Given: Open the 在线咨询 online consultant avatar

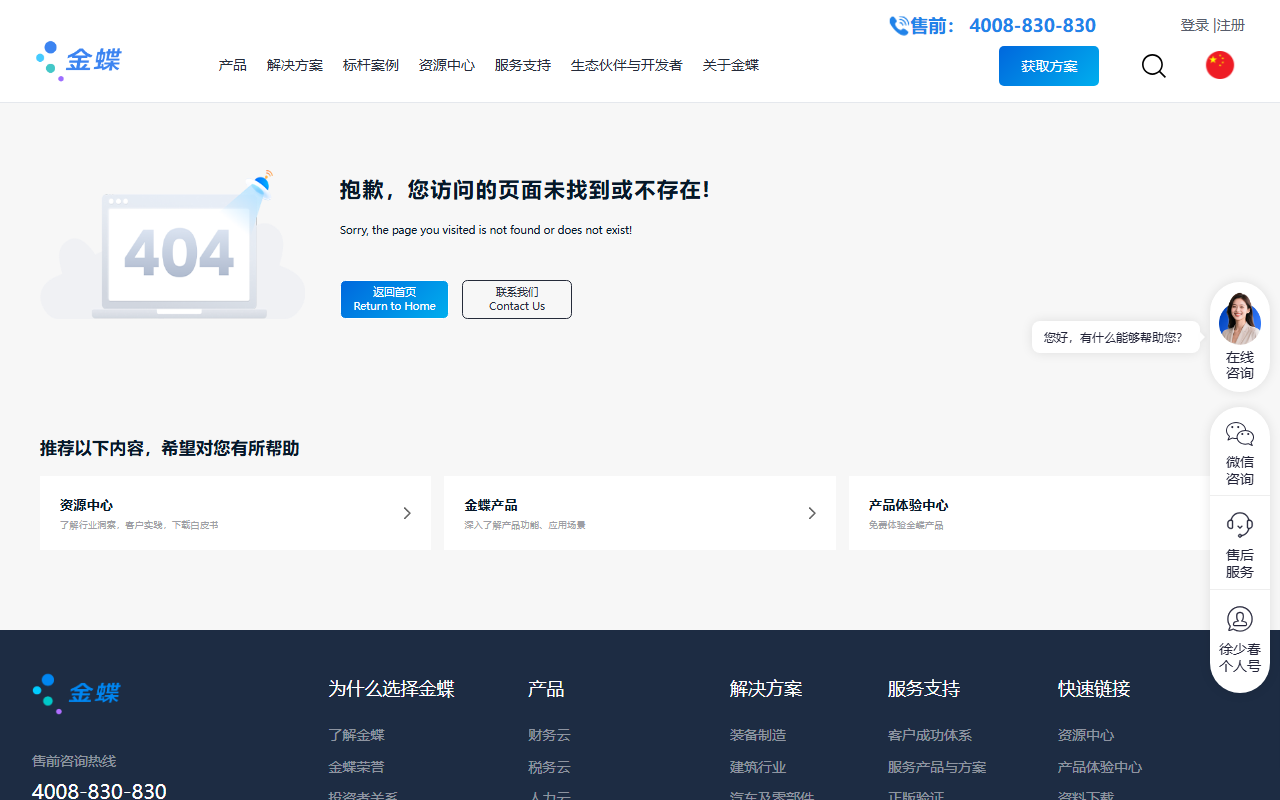Looking at the screenshot, I should [x=1239, y=318].
